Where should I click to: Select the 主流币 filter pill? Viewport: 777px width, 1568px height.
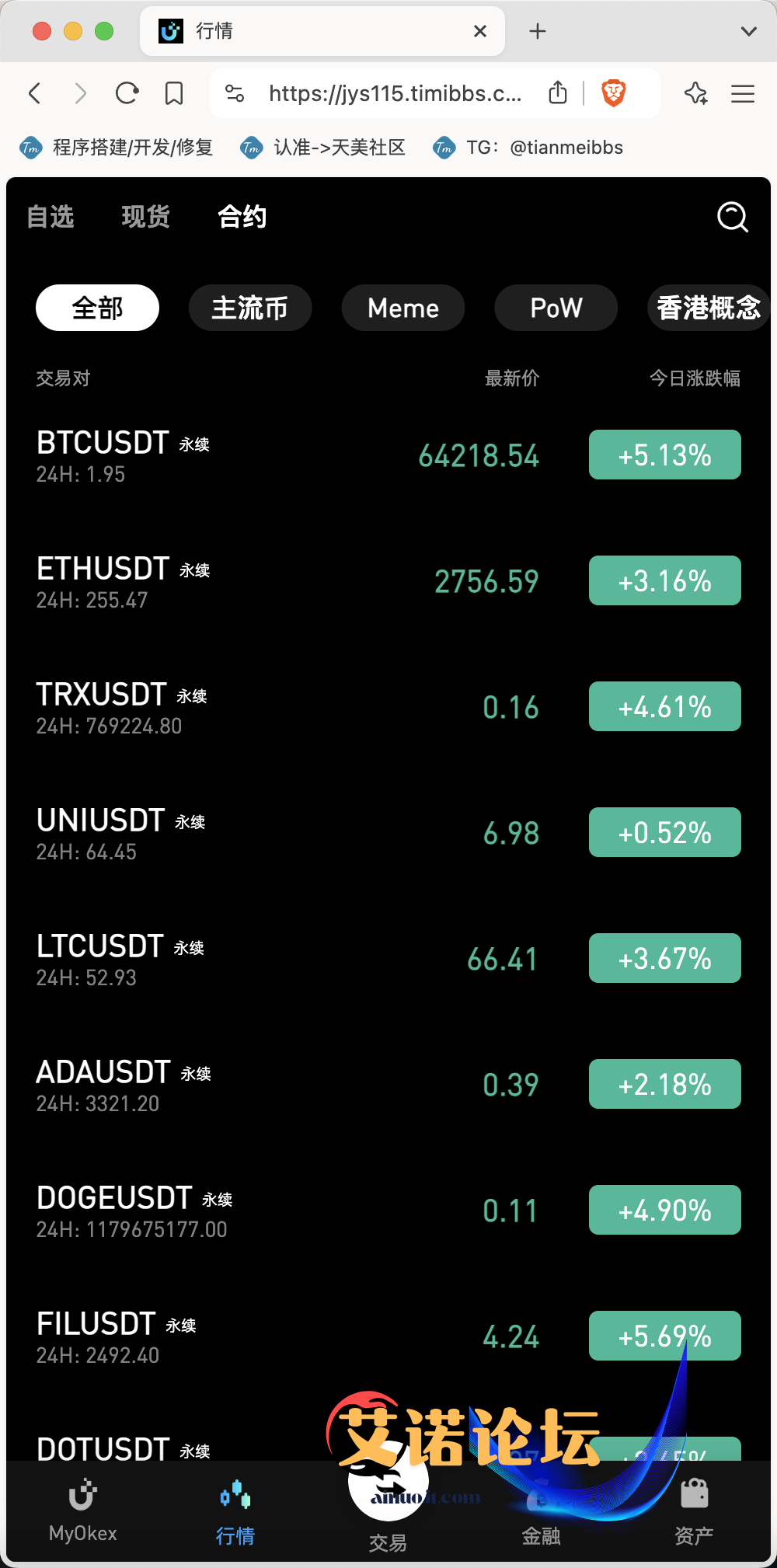pos(250,308)
